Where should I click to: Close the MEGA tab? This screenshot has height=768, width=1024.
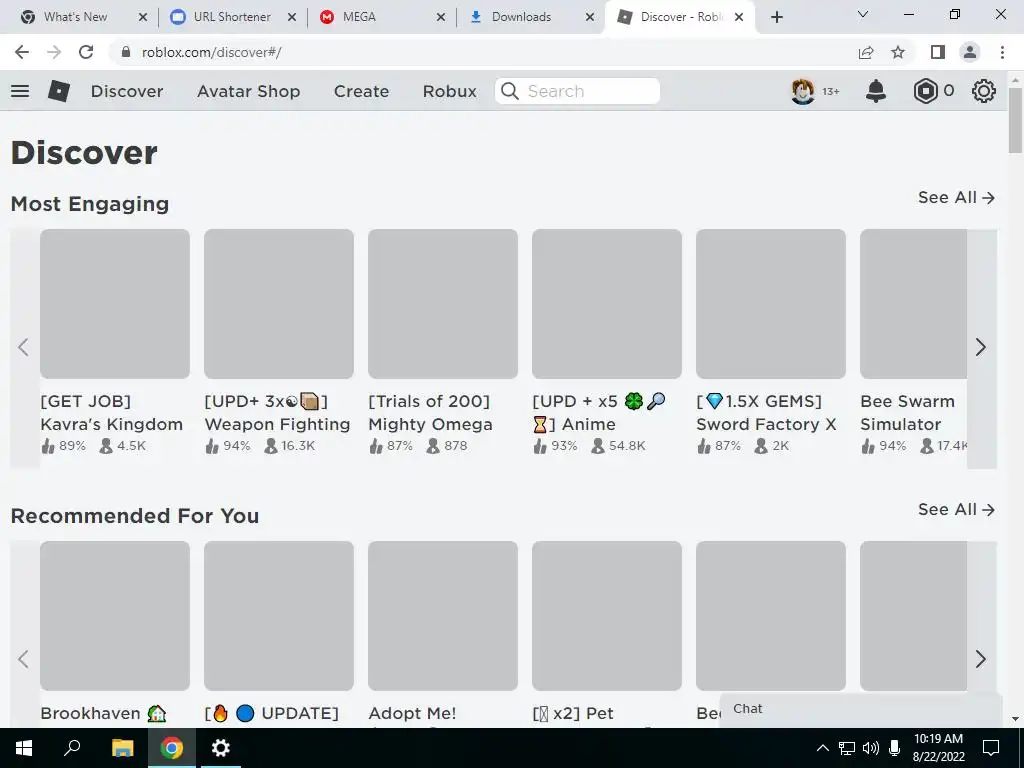(x=441, y=17)
